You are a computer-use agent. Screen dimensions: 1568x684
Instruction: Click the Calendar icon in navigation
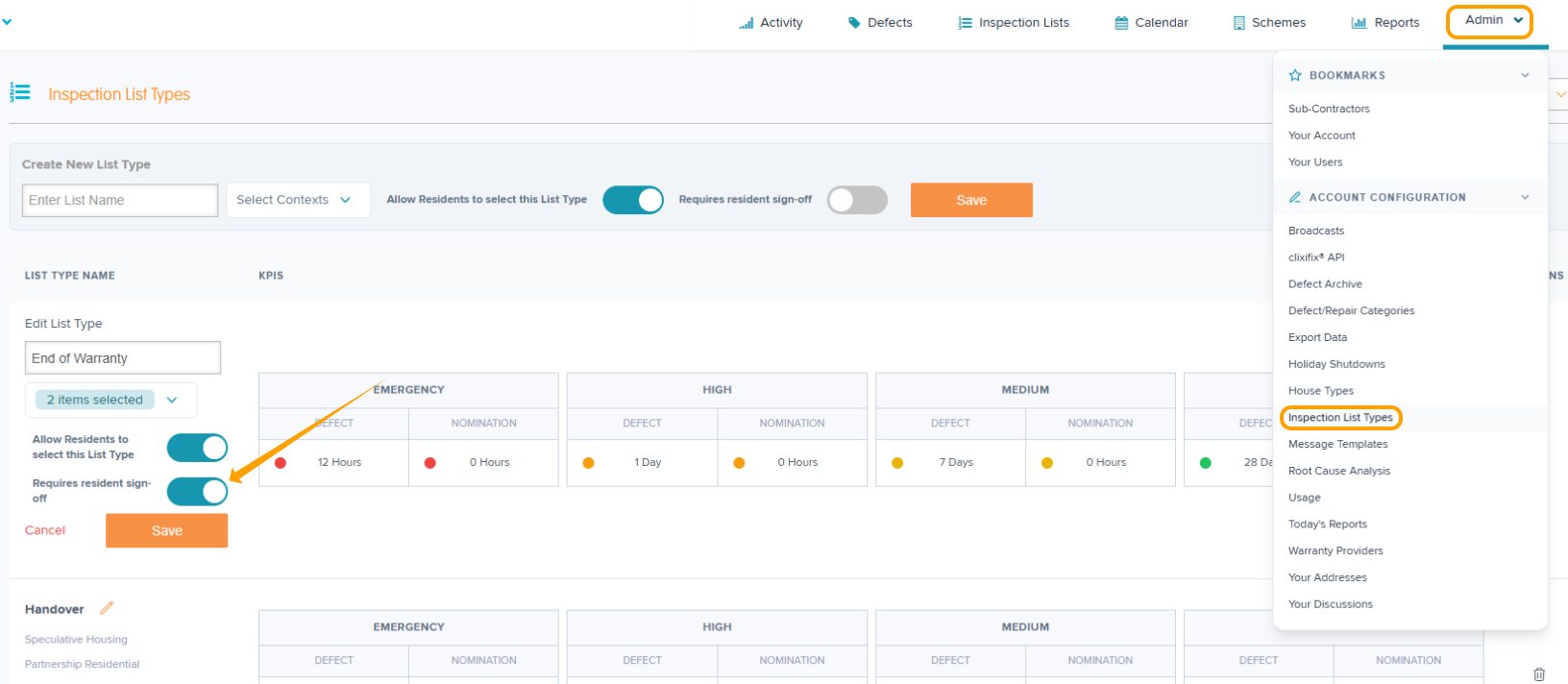tap(1121, 23)
